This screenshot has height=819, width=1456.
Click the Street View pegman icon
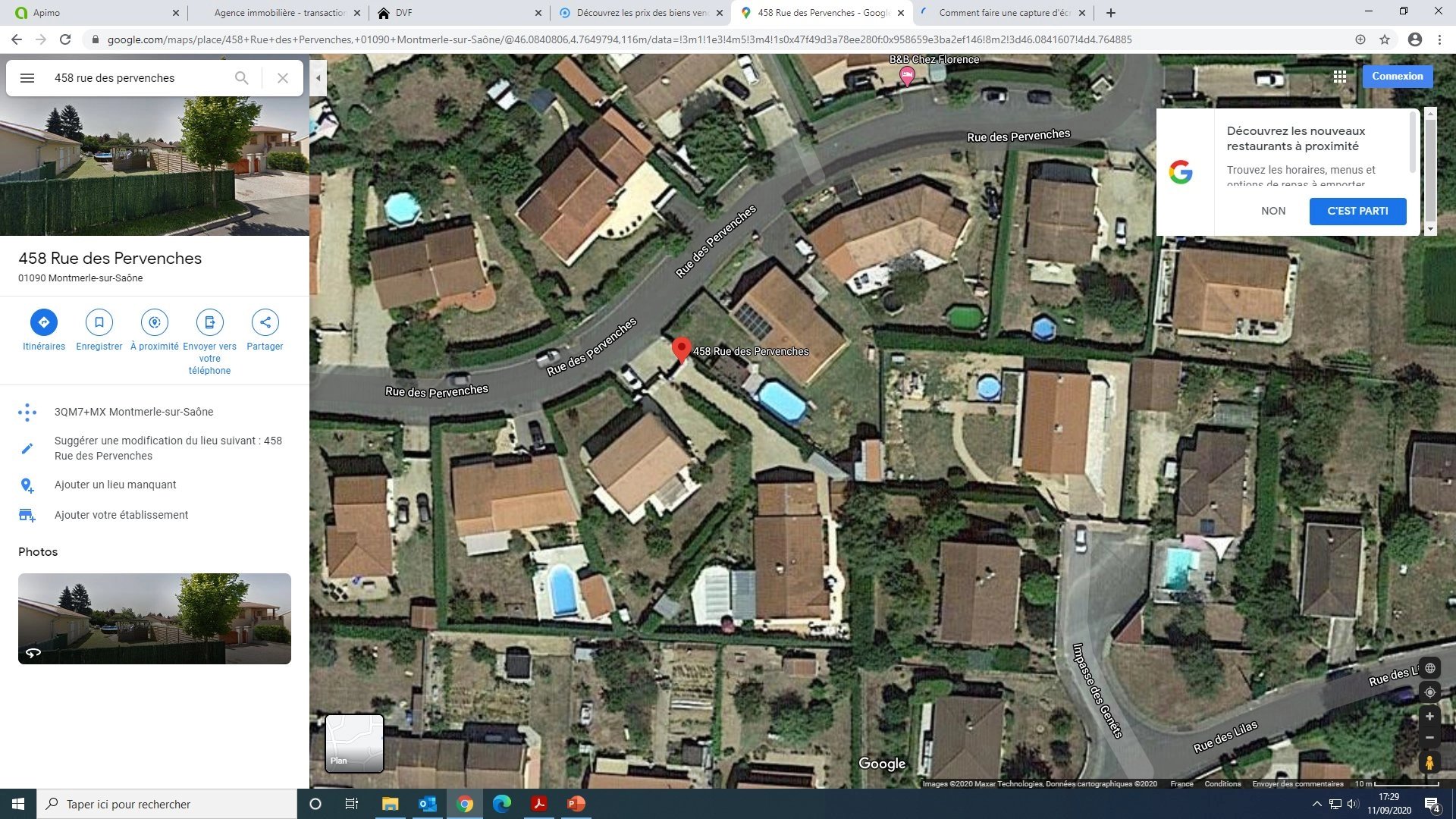(x=1429, y=762)
